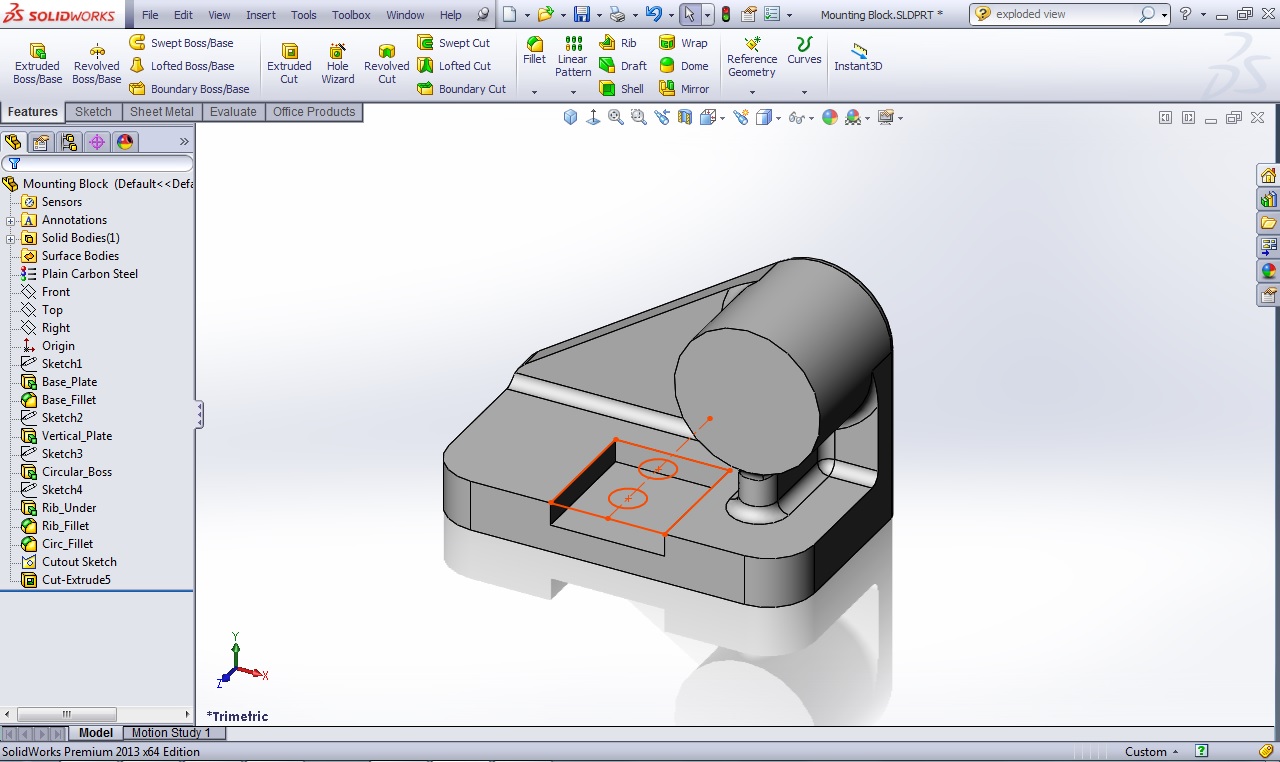Click Previous View binoculars icon
The width and height of the screenshot is (1280, 762).
[x=662, y=117]
